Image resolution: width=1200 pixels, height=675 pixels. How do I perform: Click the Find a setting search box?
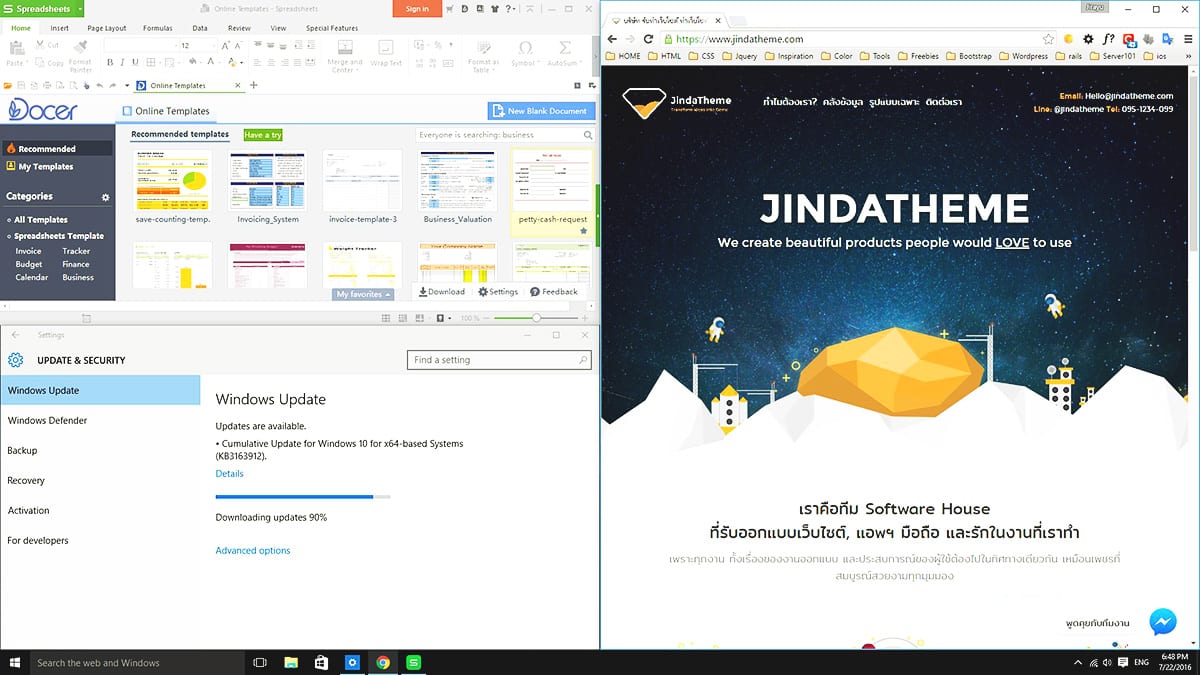(499, 360)
